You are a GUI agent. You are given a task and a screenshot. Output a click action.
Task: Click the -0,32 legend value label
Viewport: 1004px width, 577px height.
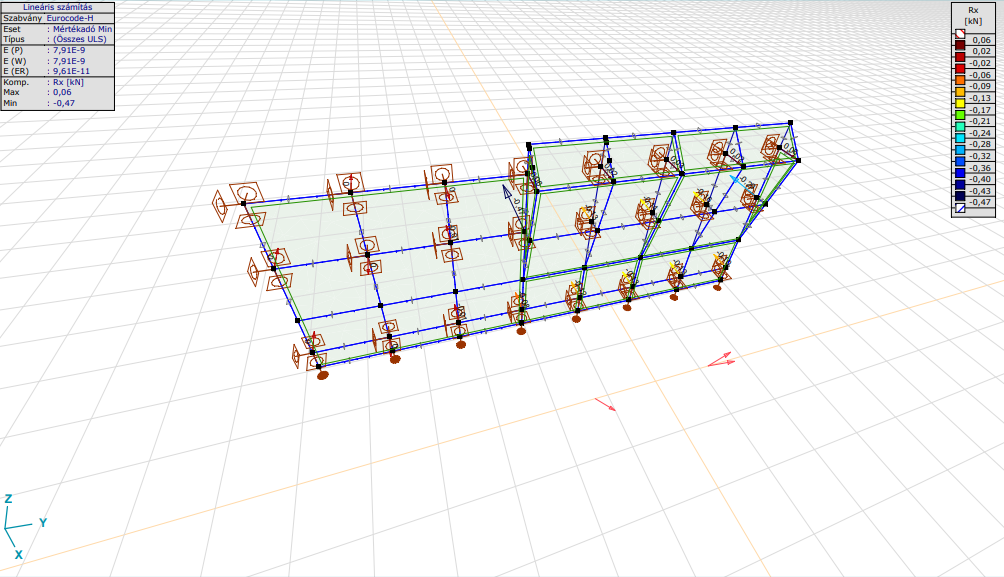(x=981, y=156)
